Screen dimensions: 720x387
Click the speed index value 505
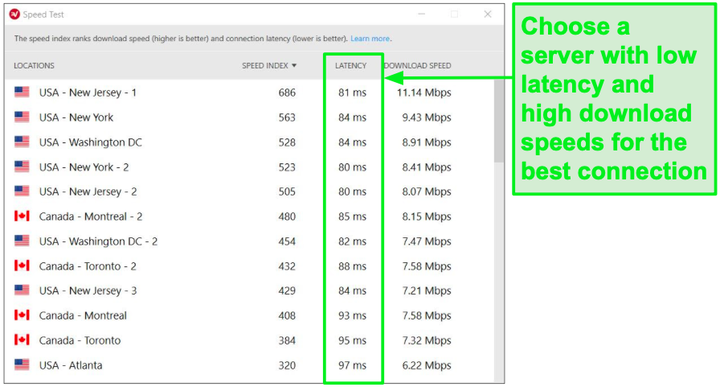pos(287,192)
